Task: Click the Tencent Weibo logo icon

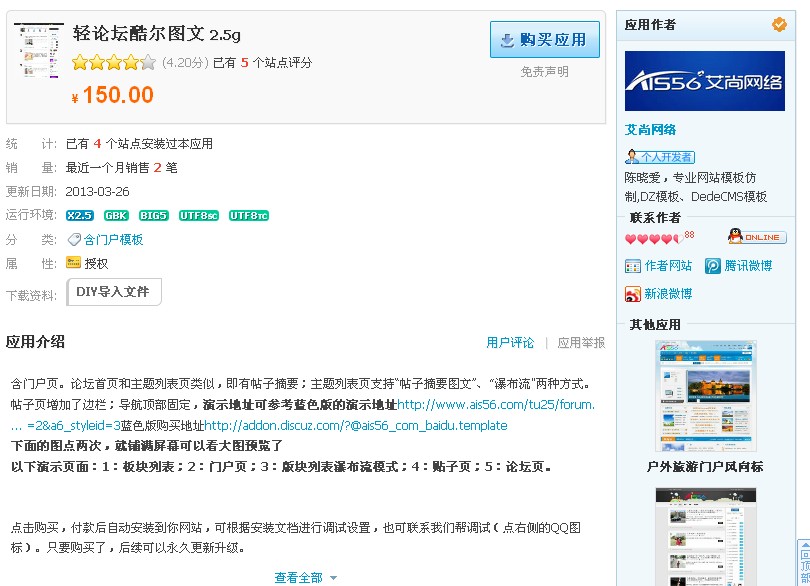Action: point(712,266)
